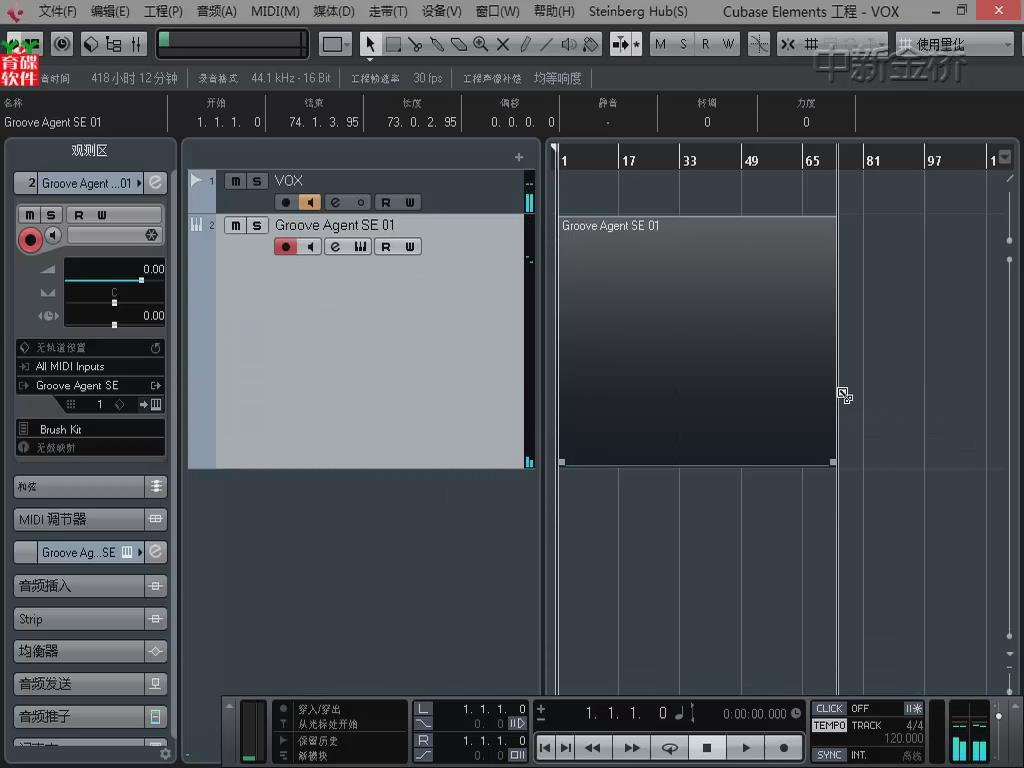Toggle record enable on VOX track
This screenshot has width=1024, height=768.
click(x=285, y=202)
